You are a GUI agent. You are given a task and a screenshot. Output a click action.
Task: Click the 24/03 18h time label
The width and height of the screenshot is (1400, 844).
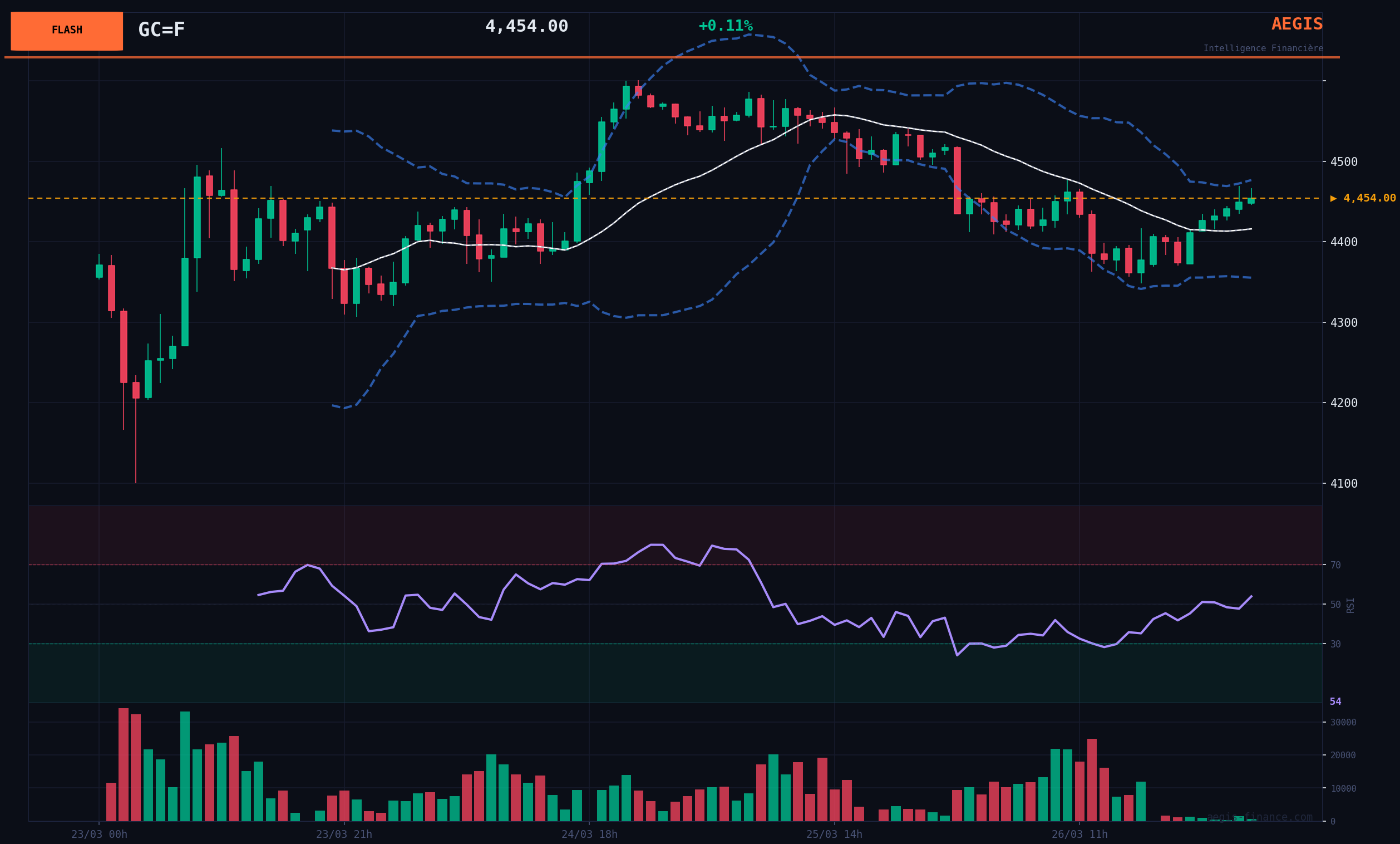pyautogui.click(x=589, y=835)
